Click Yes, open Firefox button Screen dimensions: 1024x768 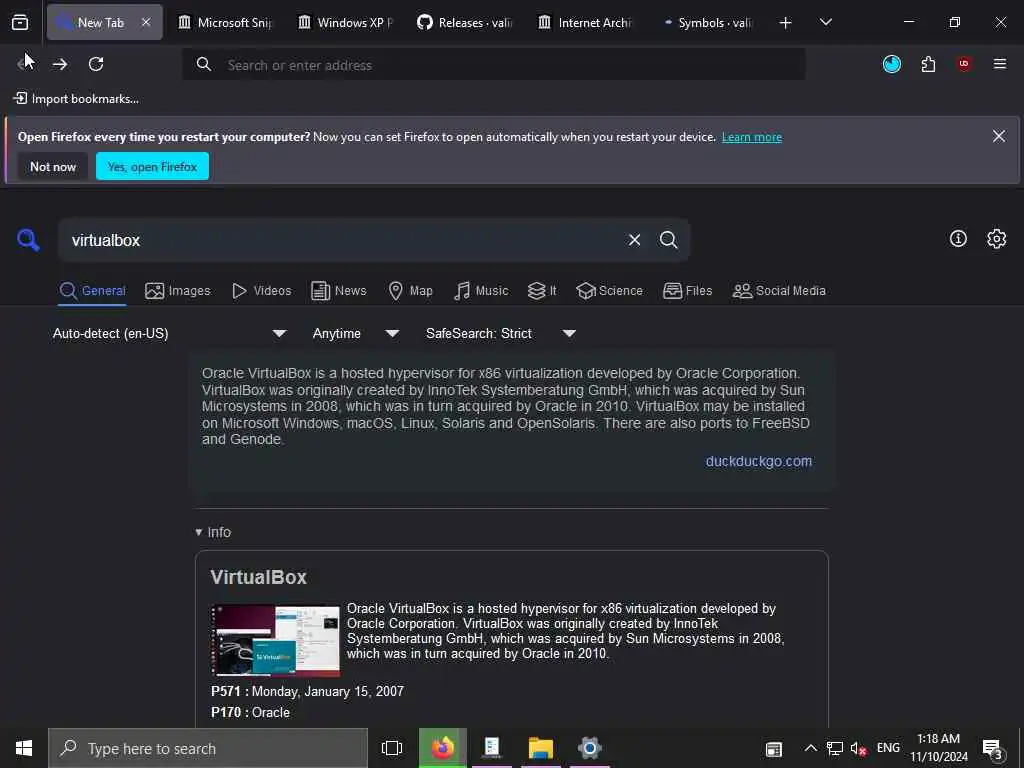tap(152, 167)
